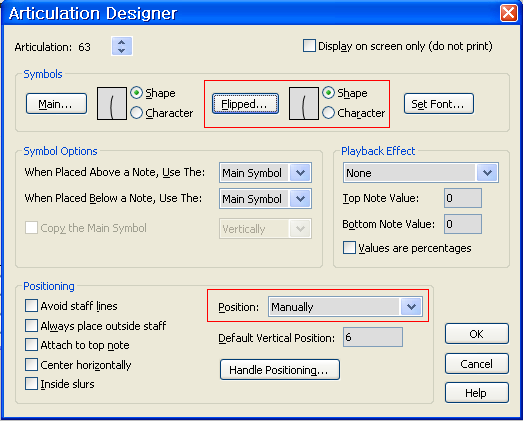The image size is (523, 421).
Task: Click the Articulation number down arrow
Action: (122, 51)
